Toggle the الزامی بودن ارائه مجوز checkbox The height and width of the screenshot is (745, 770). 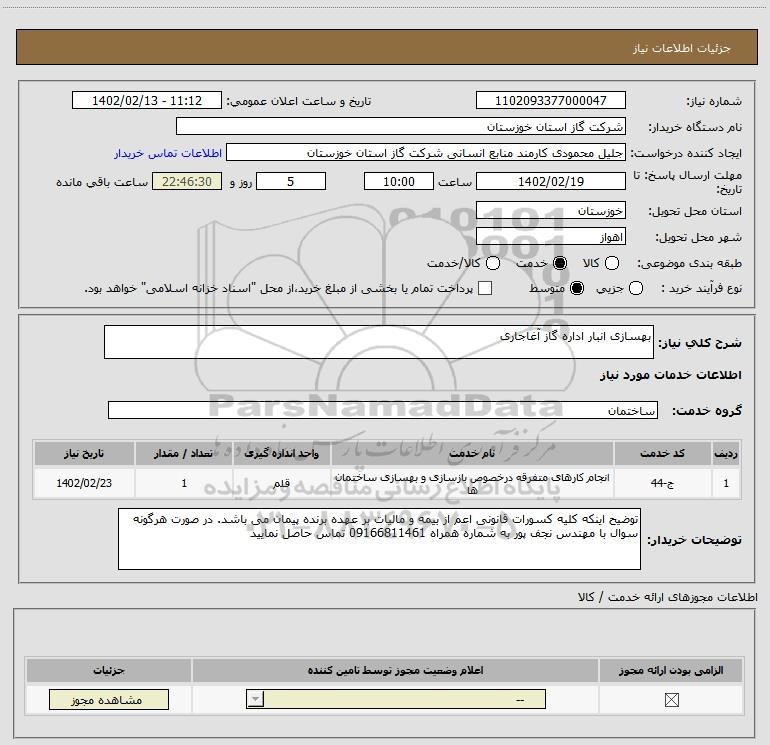point(671,700)
